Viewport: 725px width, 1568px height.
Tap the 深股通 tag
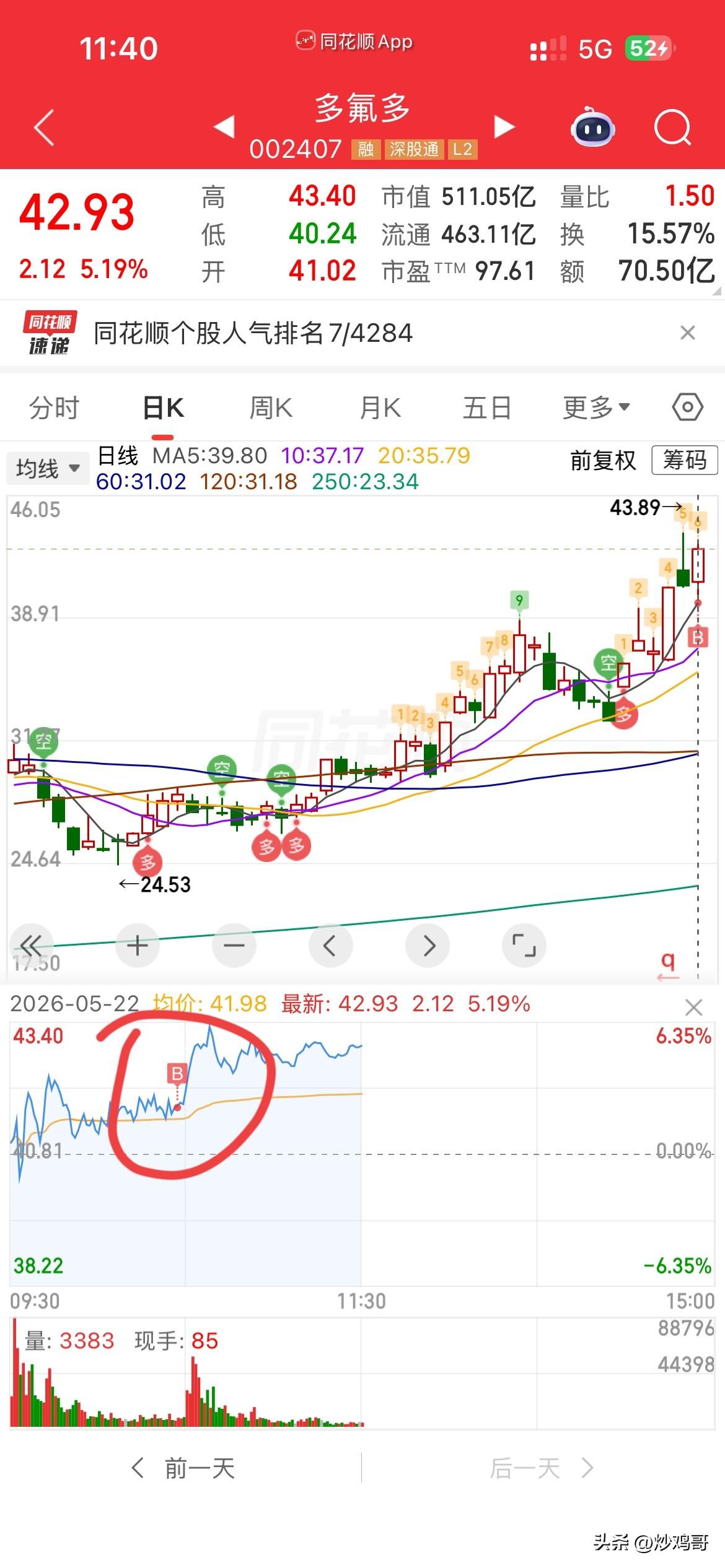coord(414,149)
